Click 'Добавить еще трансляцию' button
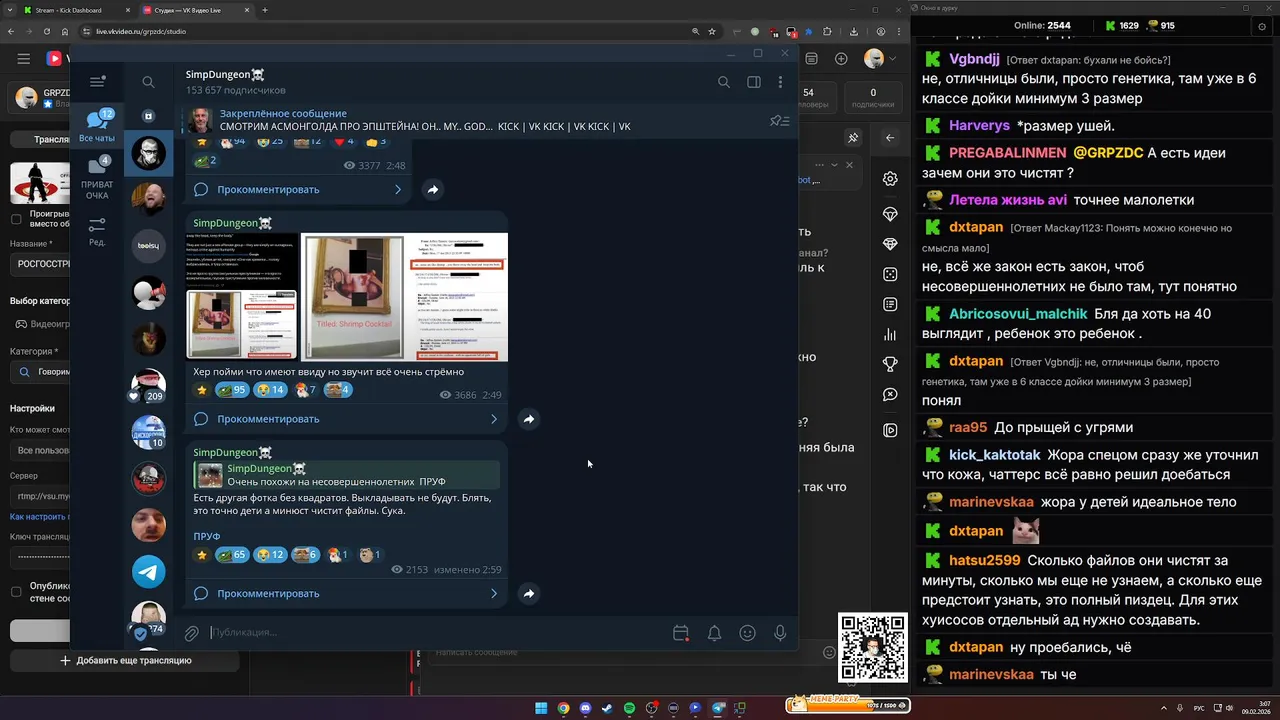The height and width of the screenshot is (720, 1280). pyautogui.click(x=126, y=660)
